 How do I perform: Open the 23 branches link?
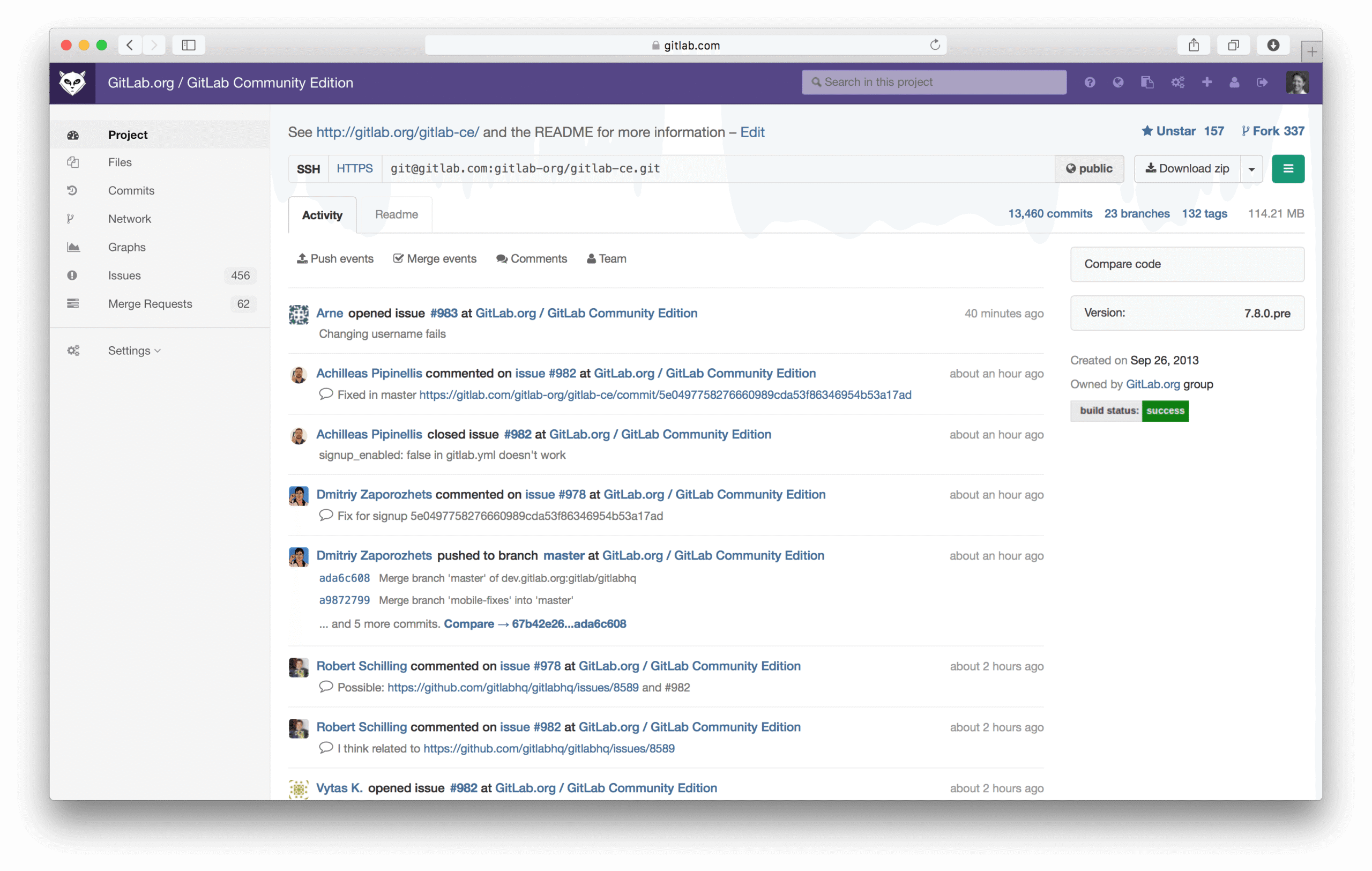click(x=1137, y=214)
